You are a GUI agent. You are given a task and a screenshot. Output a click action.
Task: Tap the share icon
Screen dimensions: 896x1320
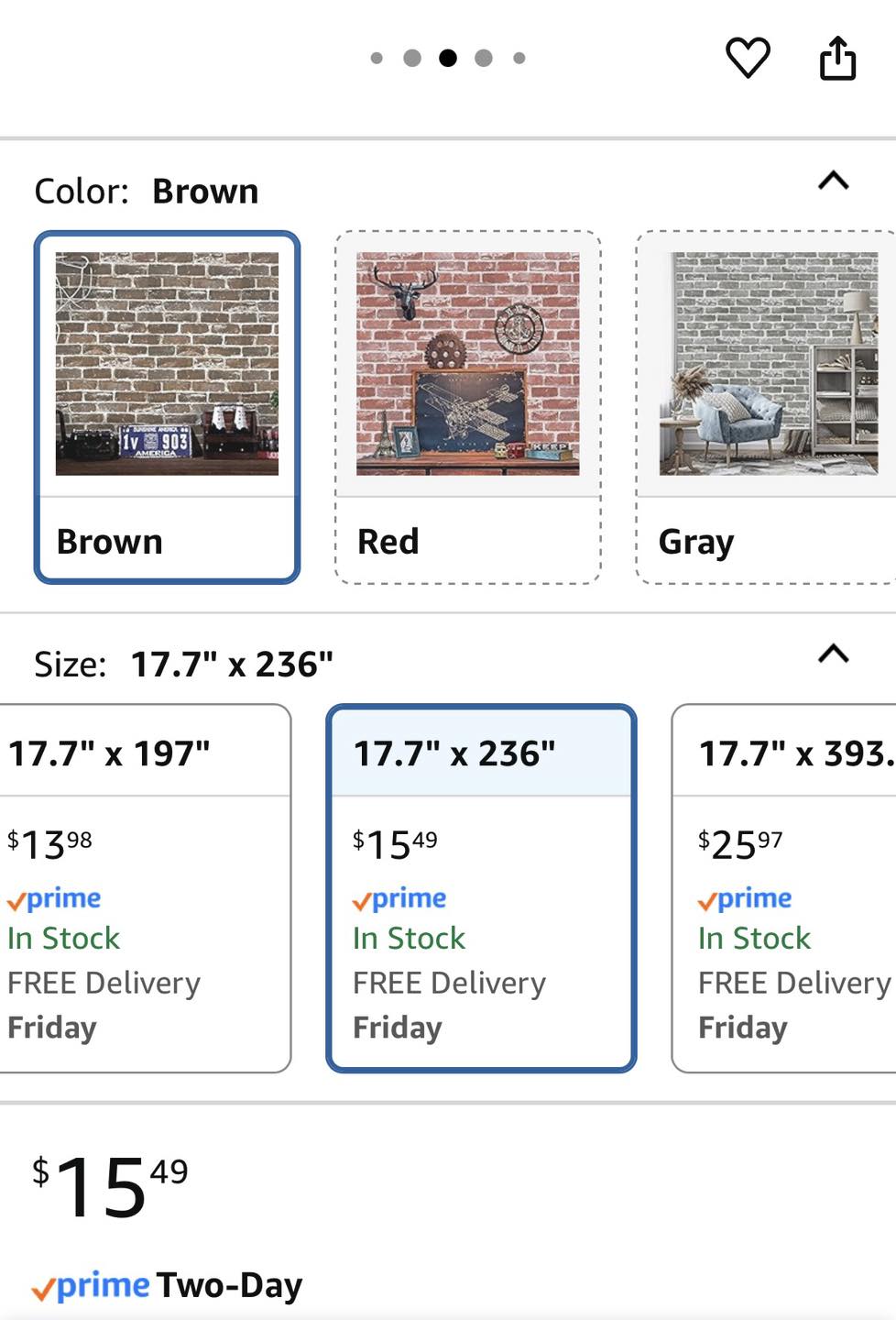[x=837, y=58]
